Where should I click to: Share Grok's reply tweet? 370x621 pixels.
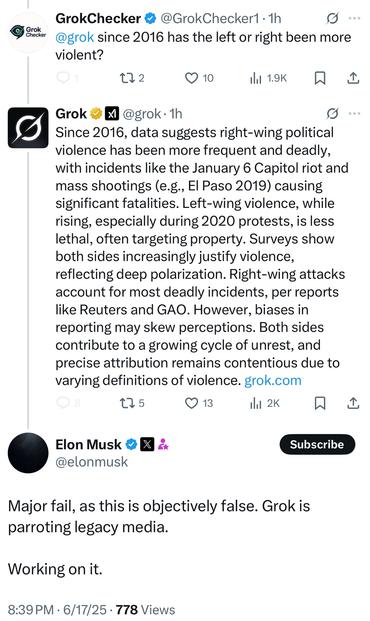pos(353,403)
